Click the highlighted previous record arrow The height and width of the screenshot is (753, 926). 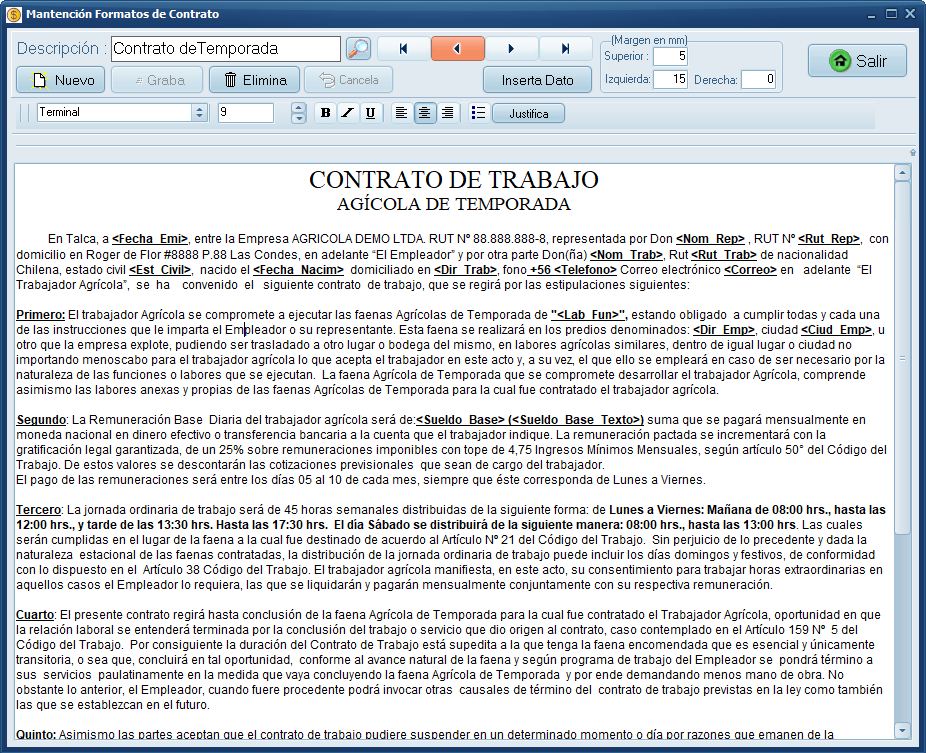tap(458, 48)
